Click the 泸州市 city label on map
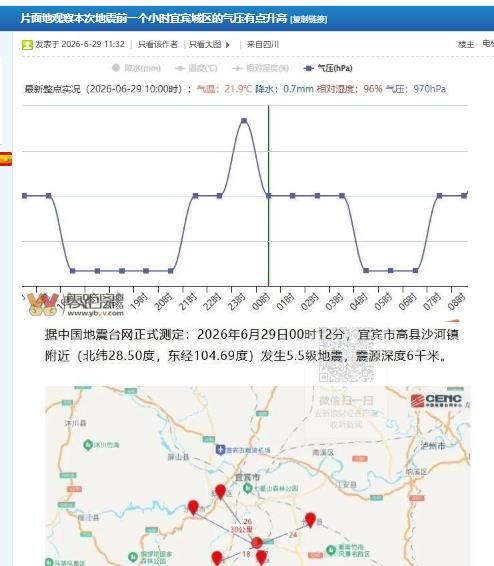Viewport: 494px width, 566px height. click(433, 445)
